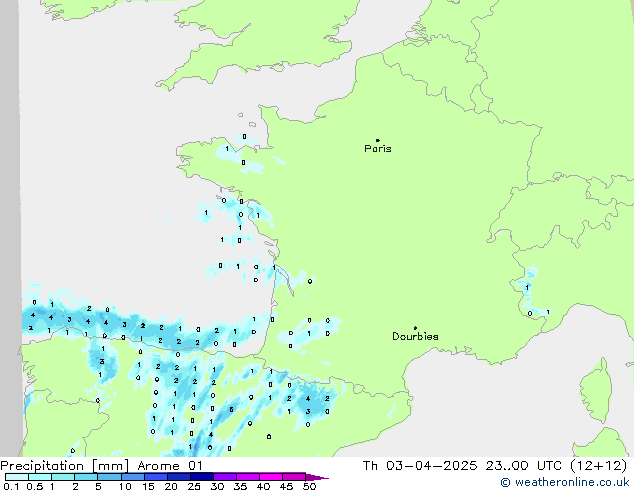Click the Dourbies location dot marker
This screenshot has height=490, width=634.
[x=415, y=328]
